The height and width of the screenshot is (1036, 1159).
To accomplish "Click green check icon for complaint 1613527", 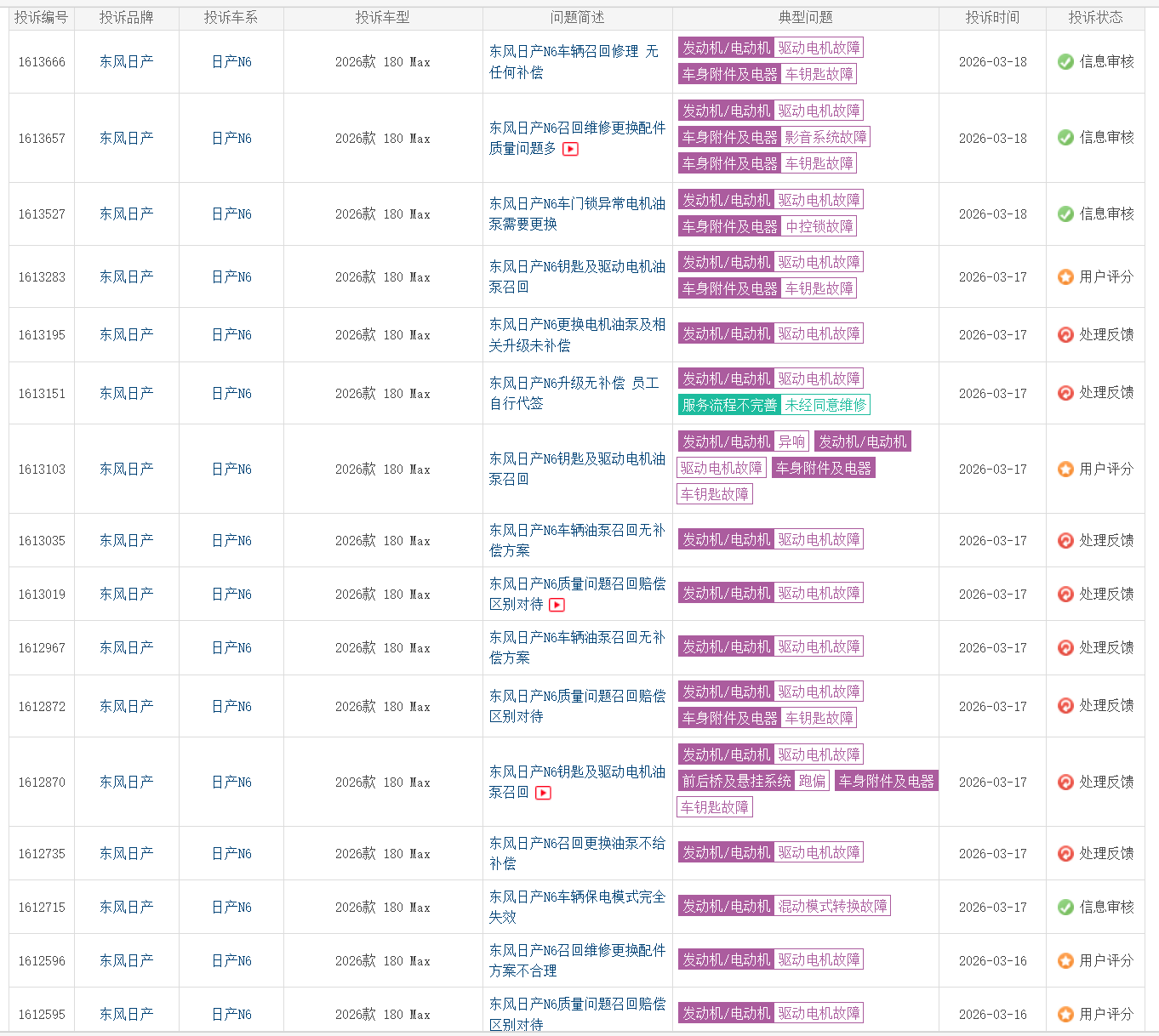I will click(x=1065, y=214).
